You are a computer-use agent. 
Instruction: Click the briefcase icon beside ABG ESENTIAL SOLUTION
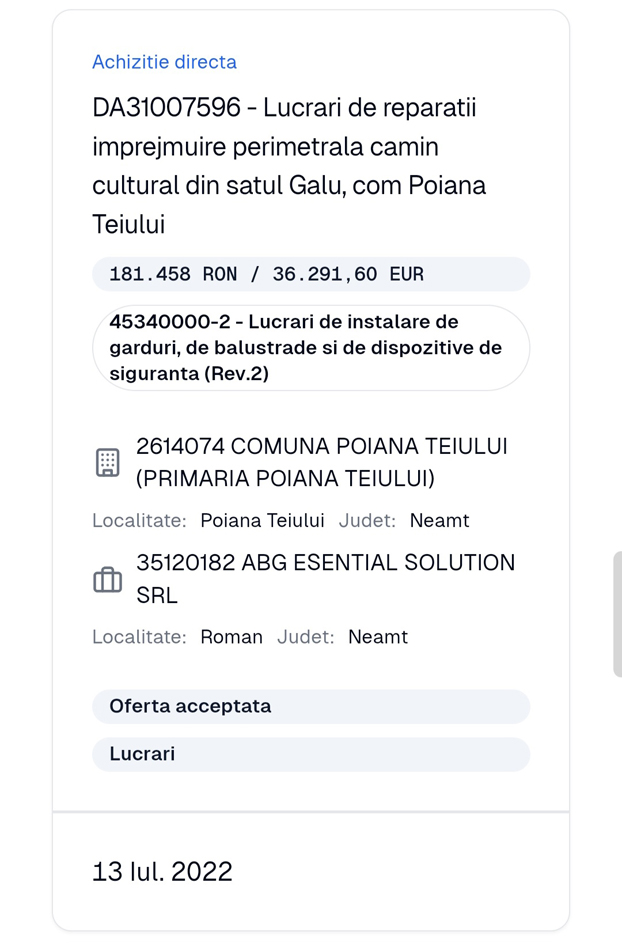coord(107,579)
